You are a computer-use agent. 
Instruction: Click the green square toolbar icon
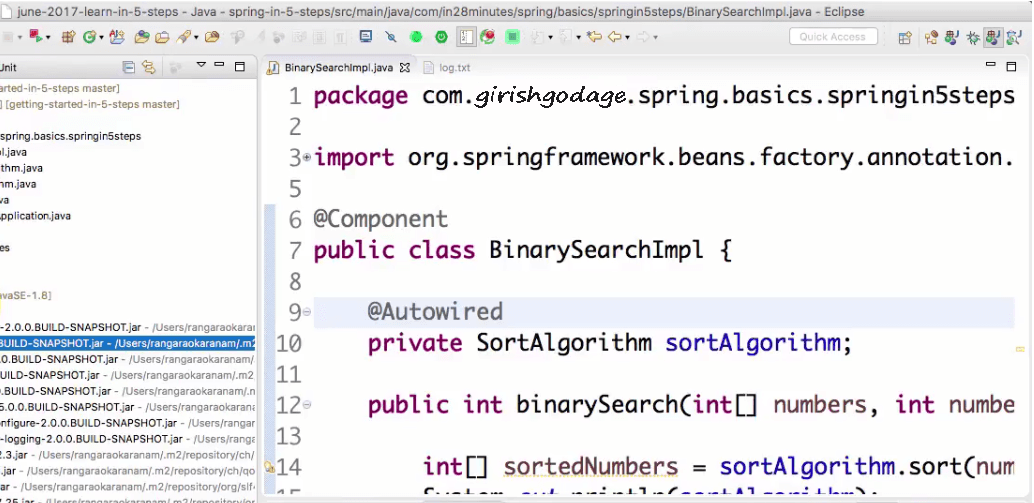(512, 37)
